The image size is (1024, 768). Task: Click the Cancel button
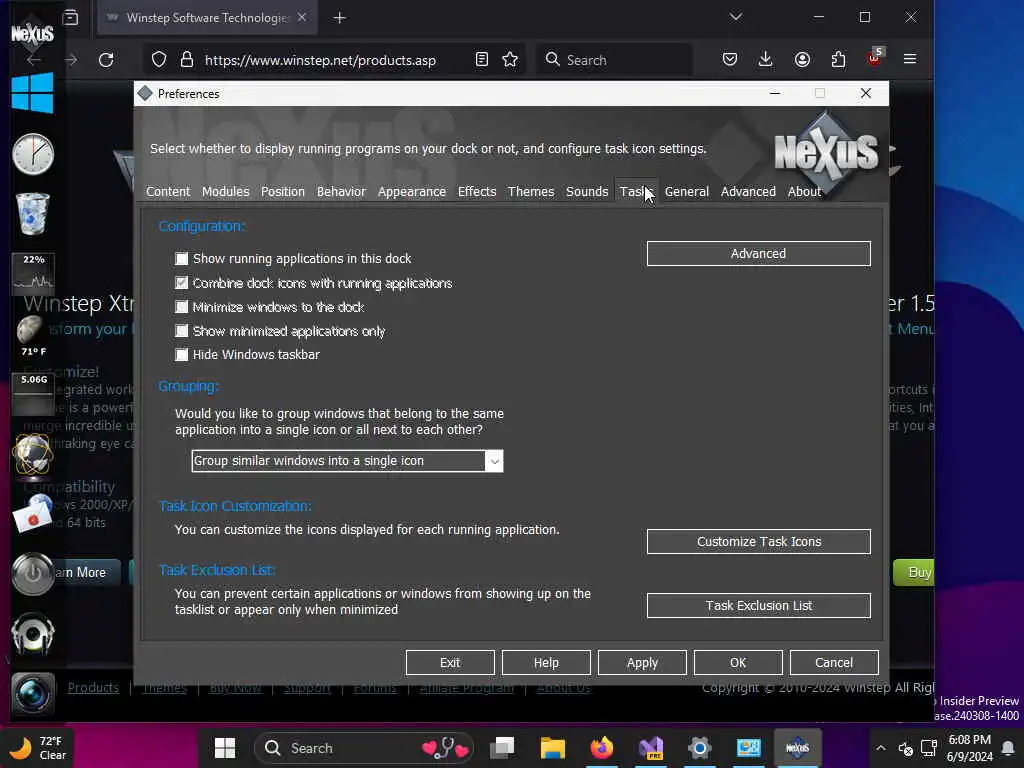(834, 662)
